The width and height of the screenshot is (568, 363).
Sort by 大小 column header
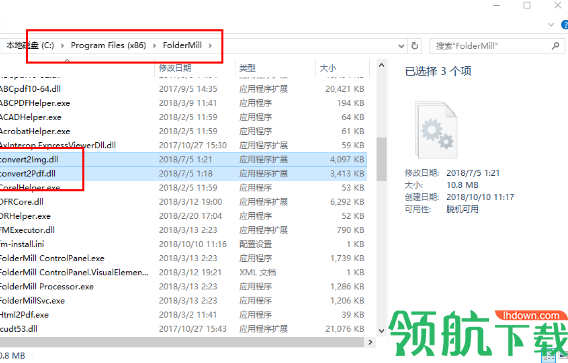coord(328,68)
